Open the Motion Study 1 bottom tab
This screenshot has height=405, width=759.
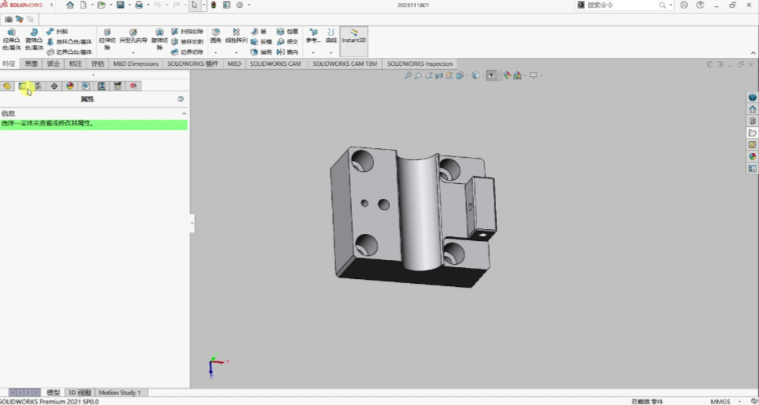pos(120,392)
